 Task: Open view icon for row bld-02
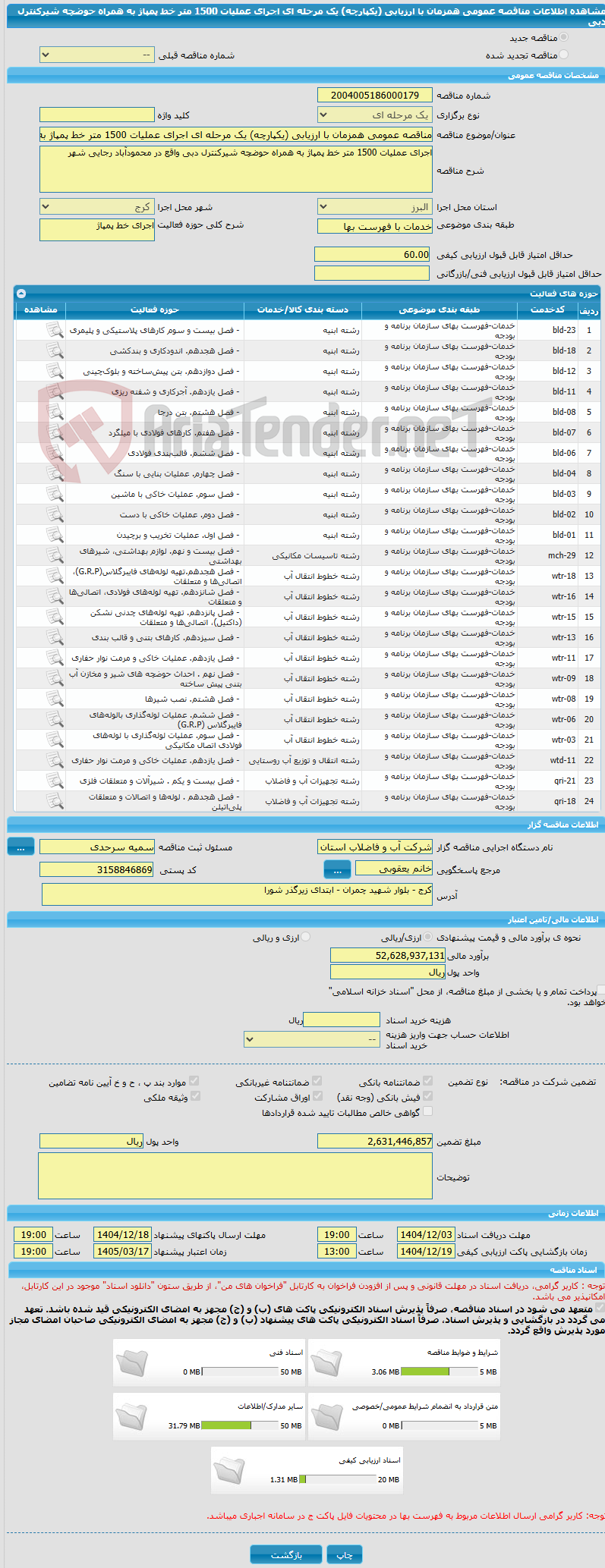pos(55,514)
